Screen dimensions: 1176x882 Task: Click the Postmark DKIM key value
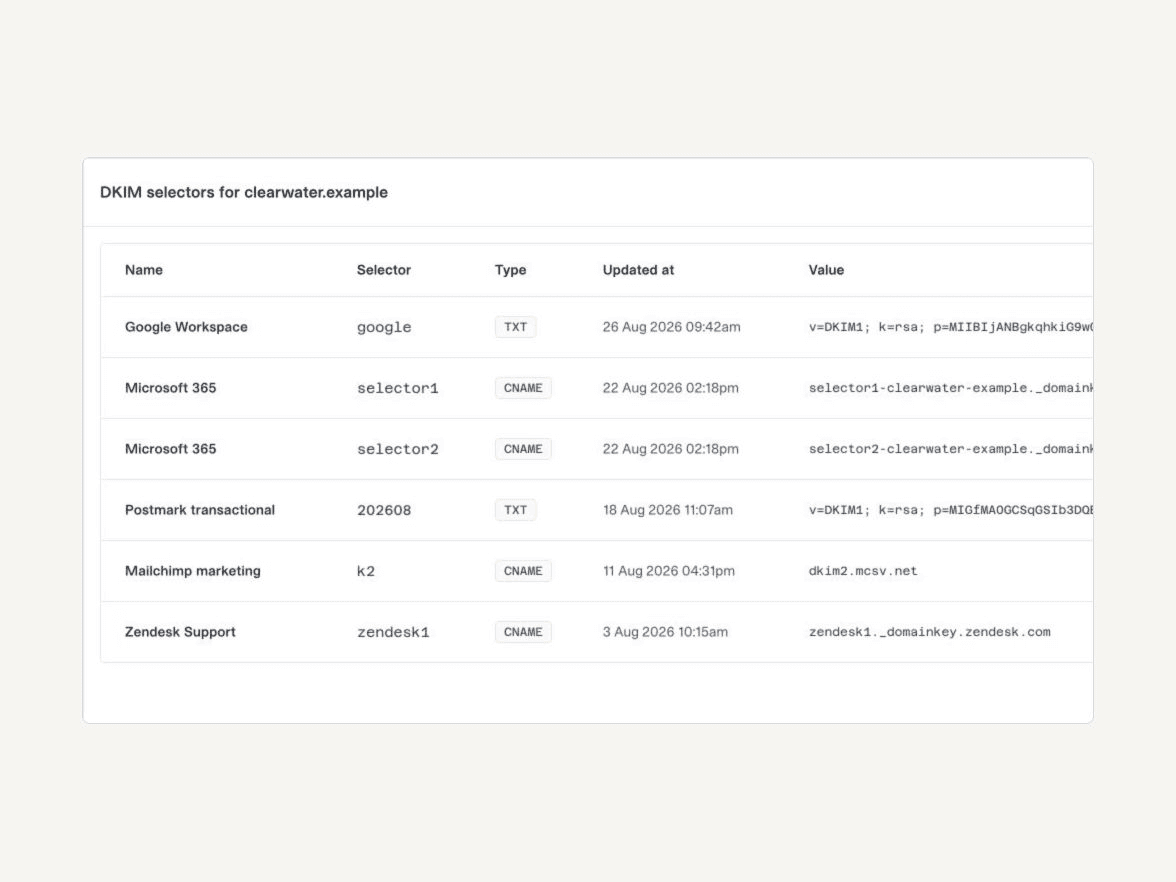tap(950, 510)
